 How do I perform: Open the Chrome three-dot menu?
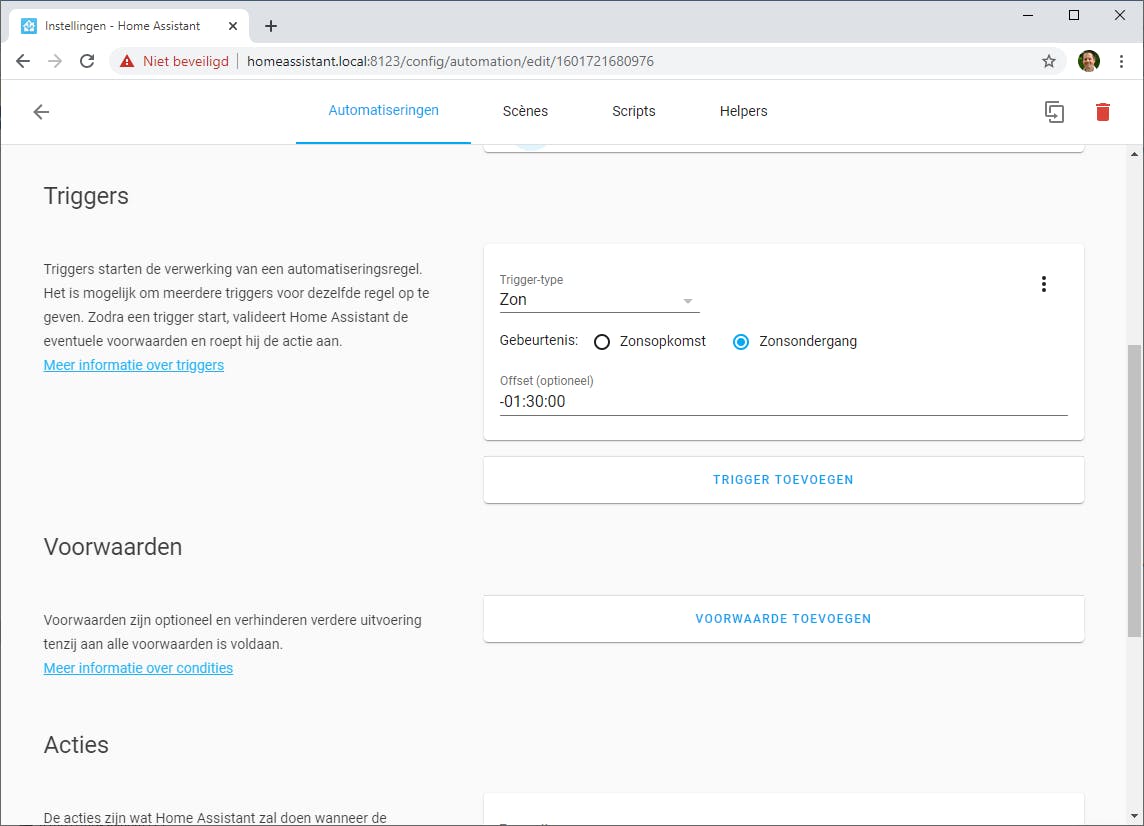click(x=1121, y=61)
